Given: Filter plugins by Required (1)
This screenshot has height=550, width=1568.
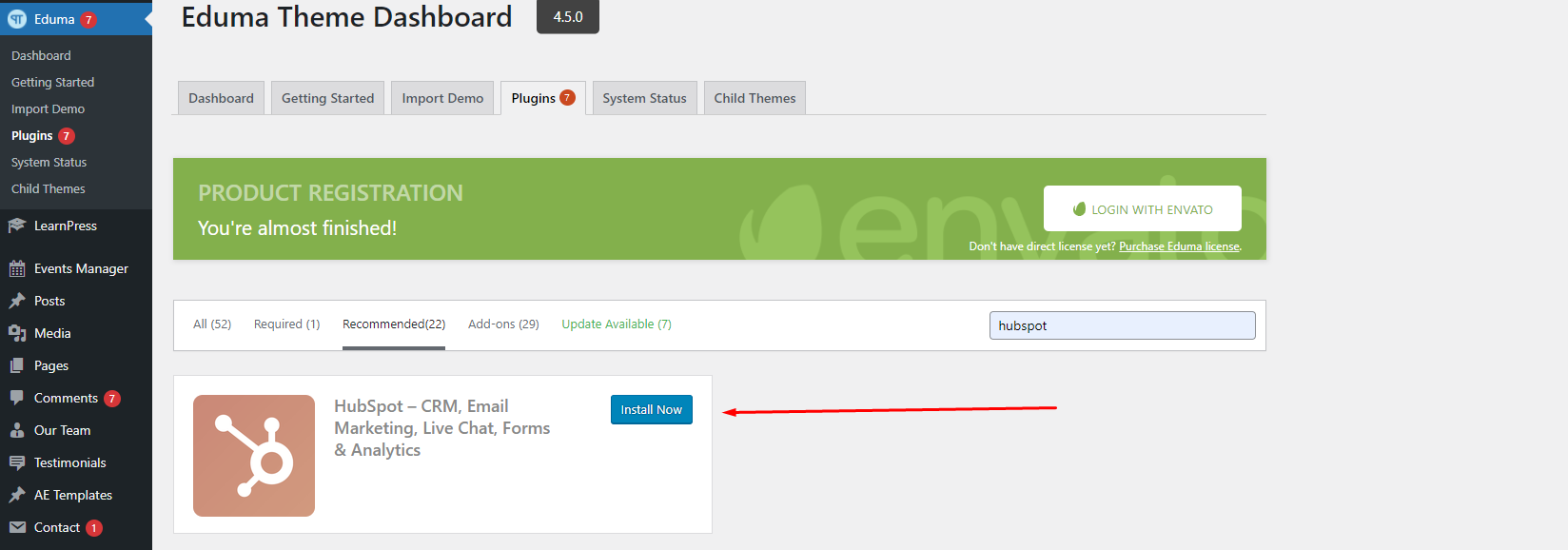Looking at the screenshot, I should click(x=286, y=324).
